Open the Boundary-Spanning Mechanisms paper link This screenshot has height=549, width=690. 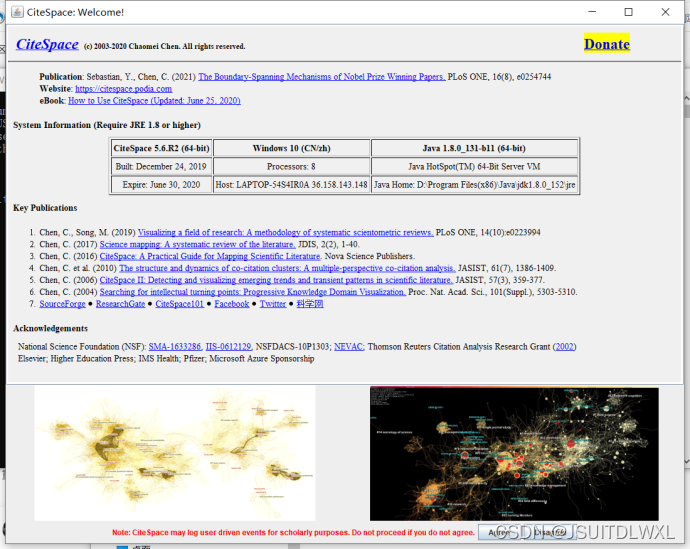[x=322, y=77]
